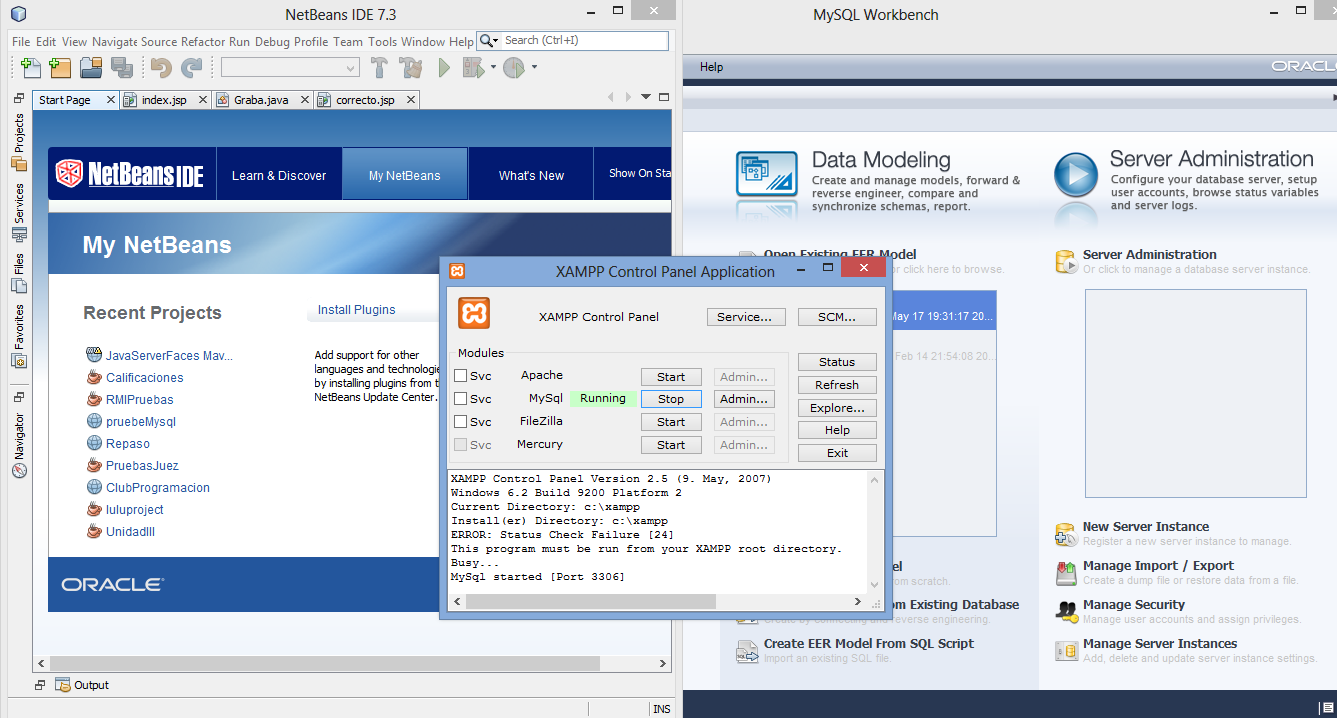
Task: Open the Files side panel in NetBeans
Action: pos(19,273)
